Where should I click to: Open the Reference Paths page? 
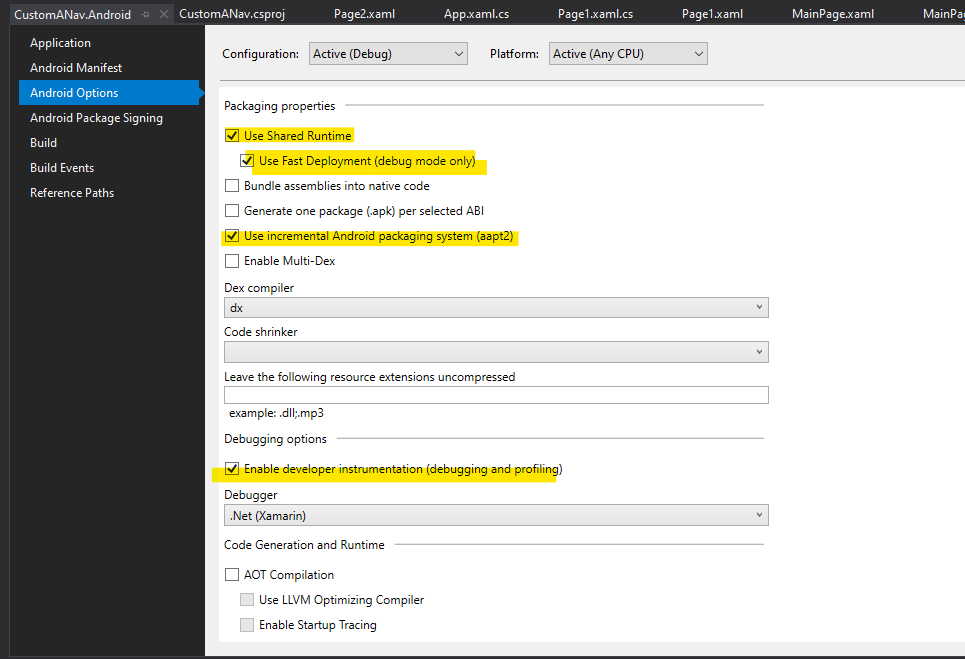tap(71, 193)
